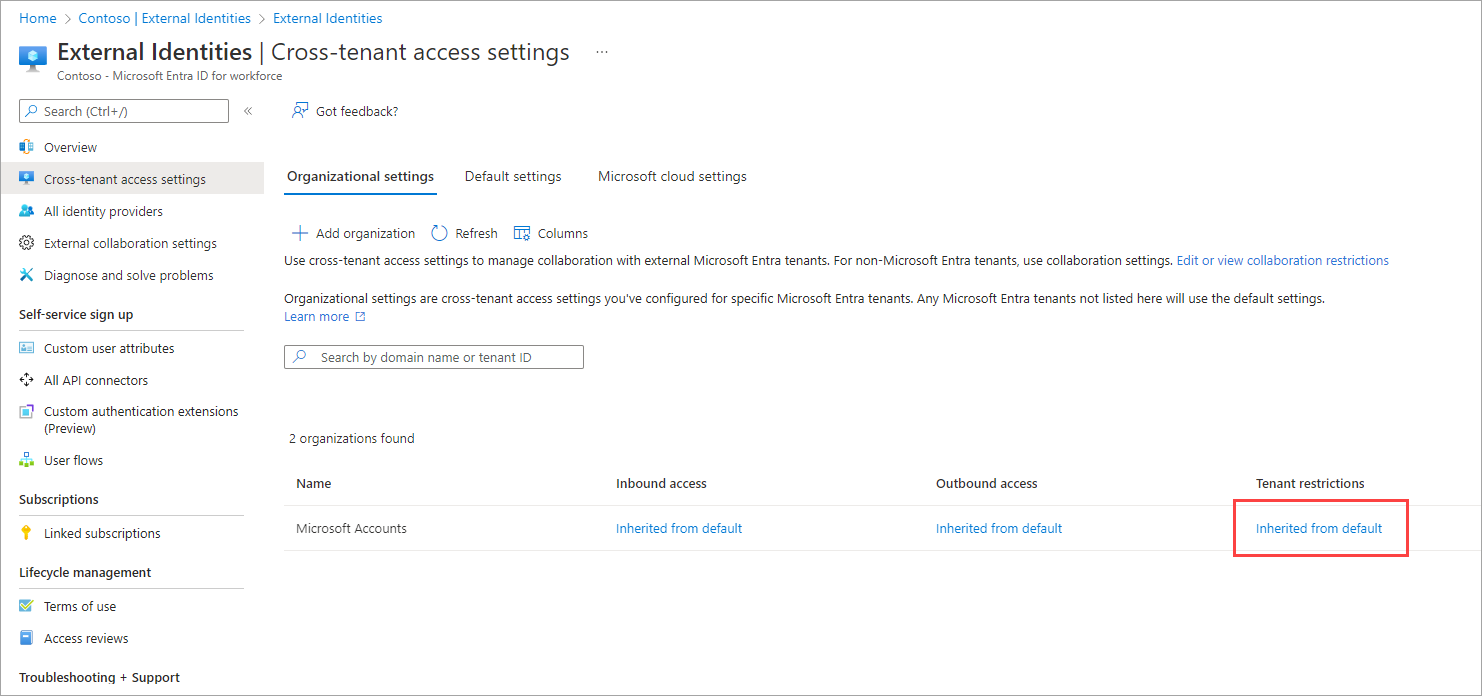Open the Microsoft cloud settings tab
The image size is (1482, 696).
(x=672, y=176)
